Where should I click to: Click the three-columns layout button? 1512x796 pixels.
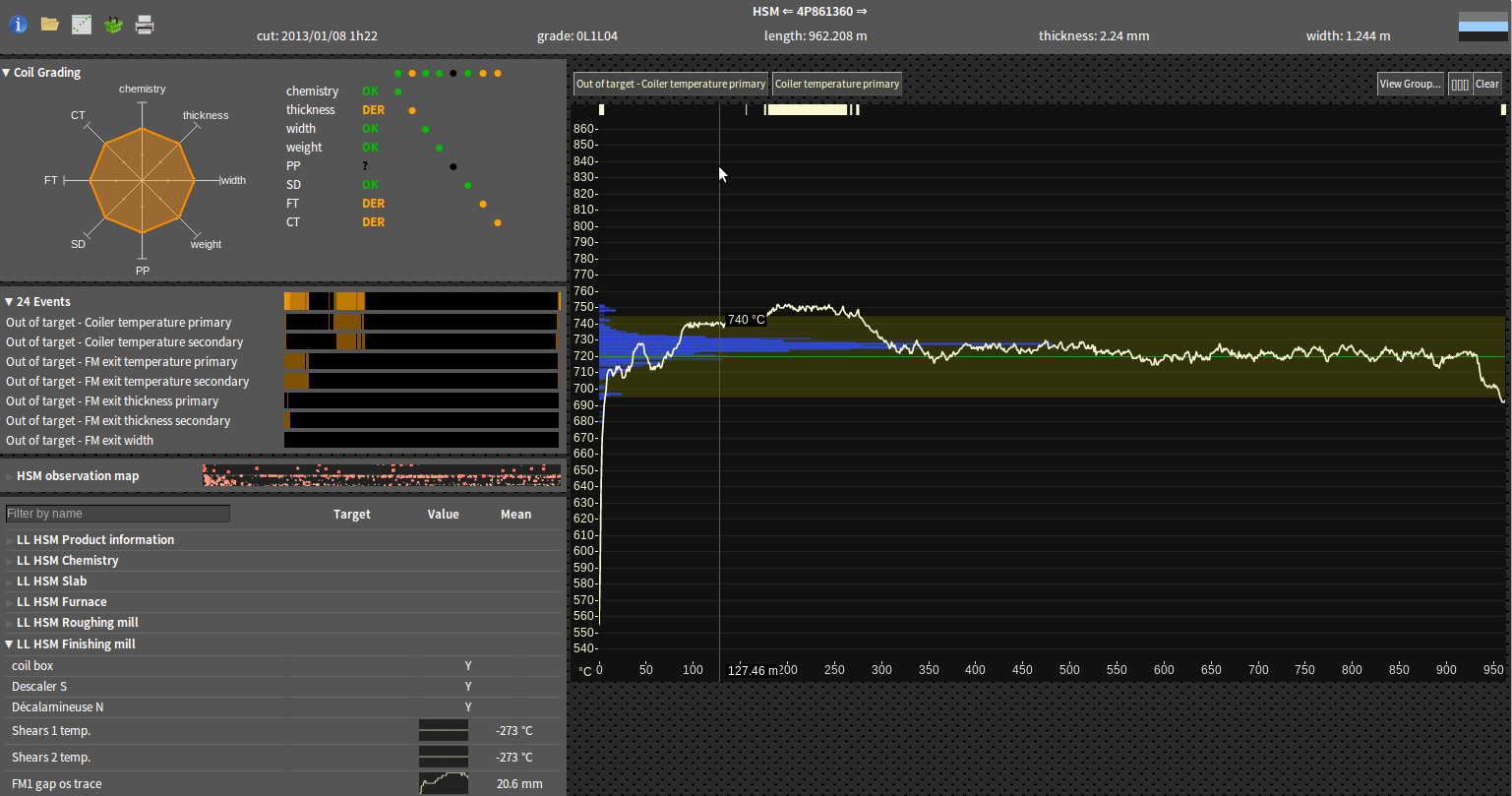click(1460, 84)
